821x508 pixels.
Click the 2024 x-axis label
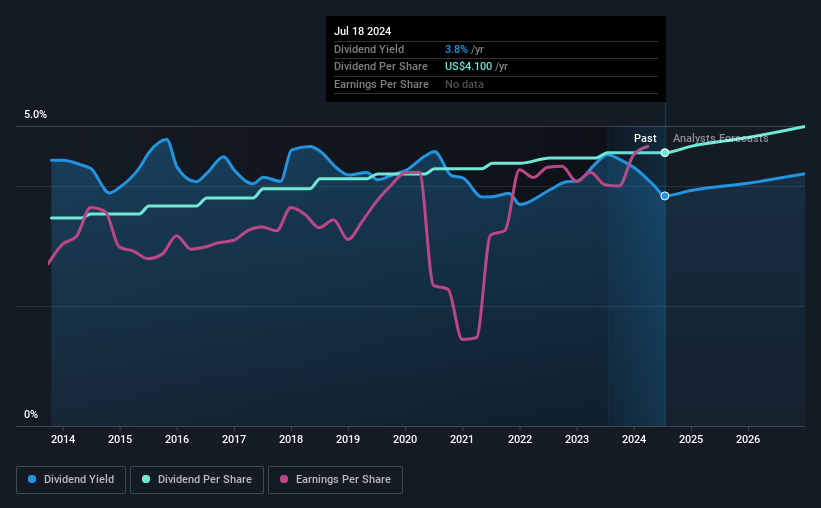(634, 439)
